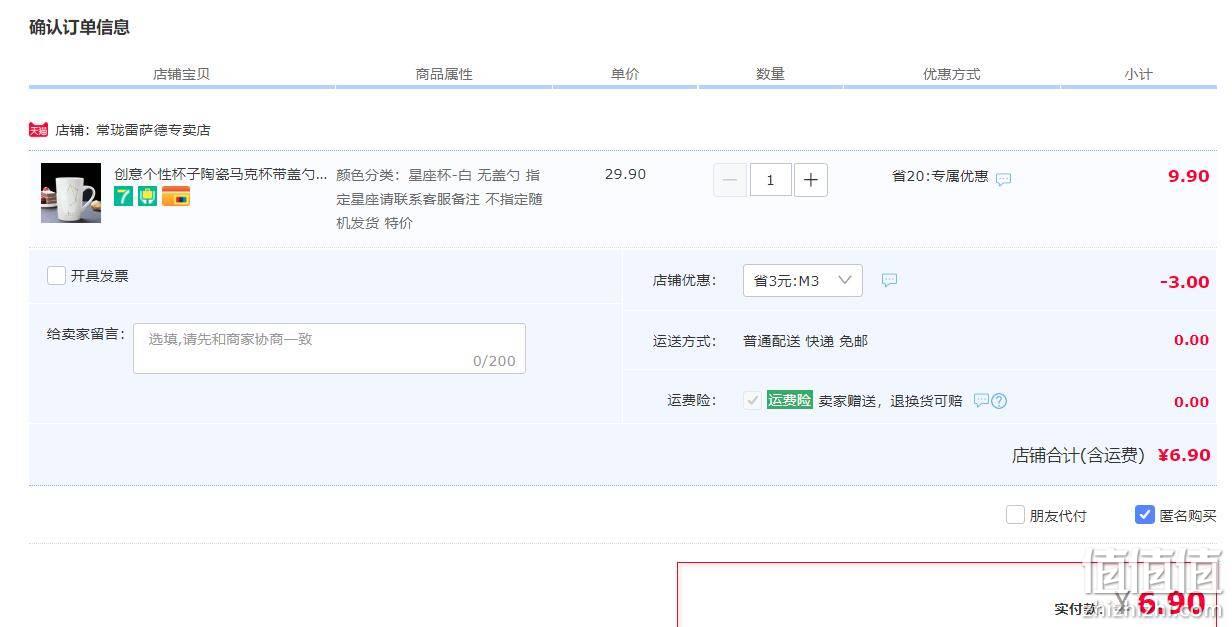
Task: Toggle the 运费险 shipping insurance checkbox
Action: point(752,400)
